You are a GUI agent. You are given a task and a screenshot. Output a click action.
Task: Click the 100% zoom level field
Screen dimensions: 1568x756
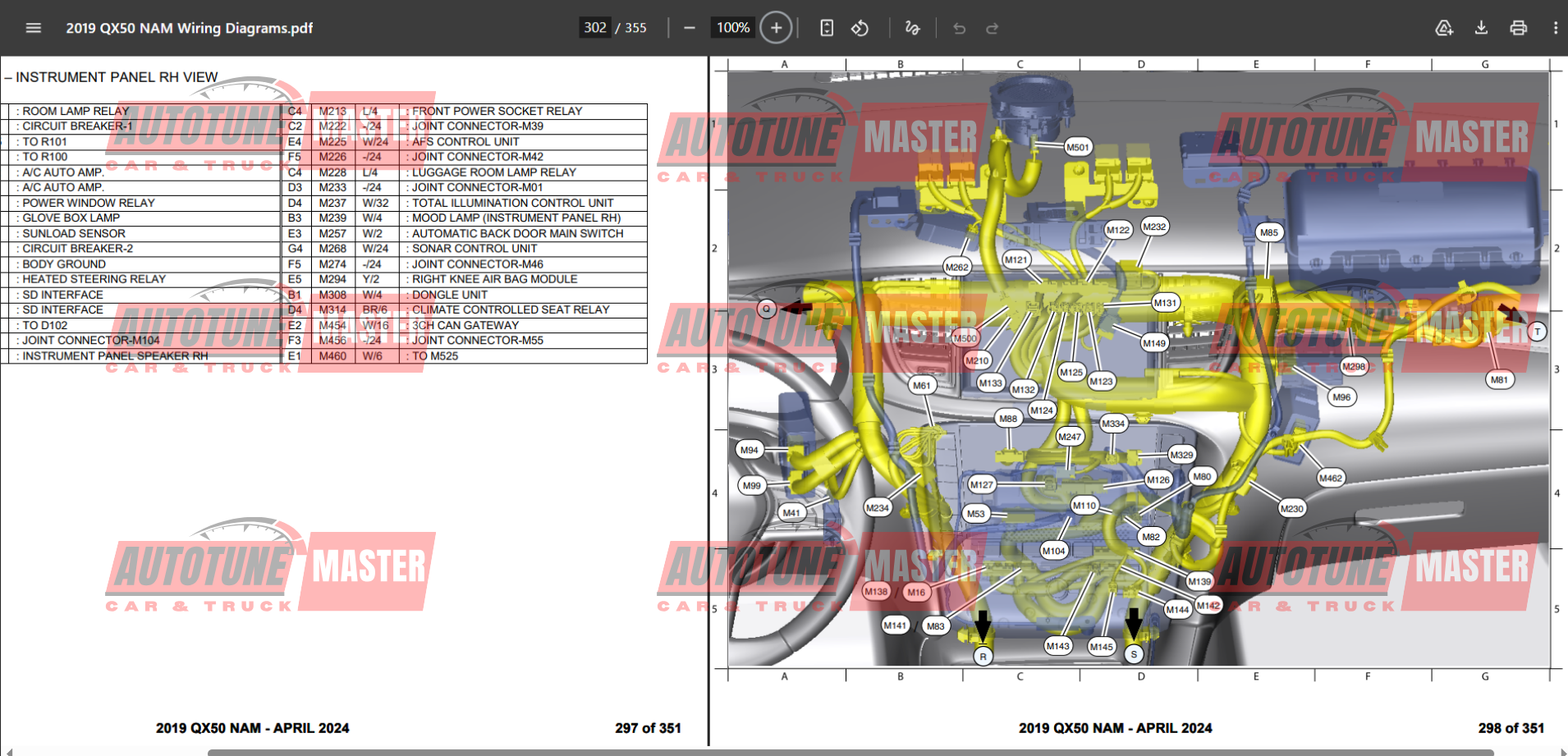(x=732, y=28)
